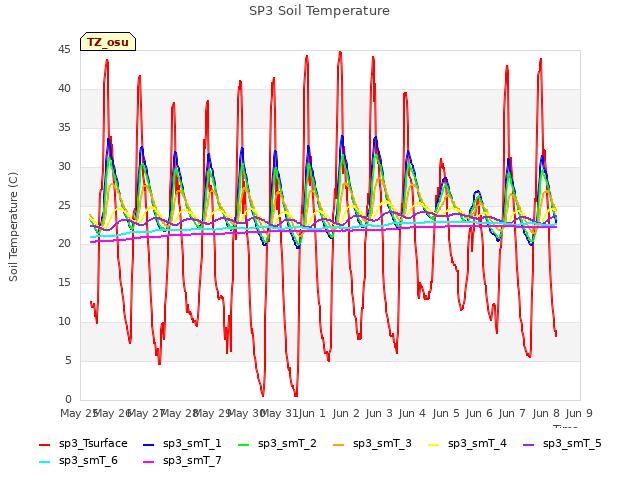Toggle sp3_Tsurface series in the legend

coord(83,444)
